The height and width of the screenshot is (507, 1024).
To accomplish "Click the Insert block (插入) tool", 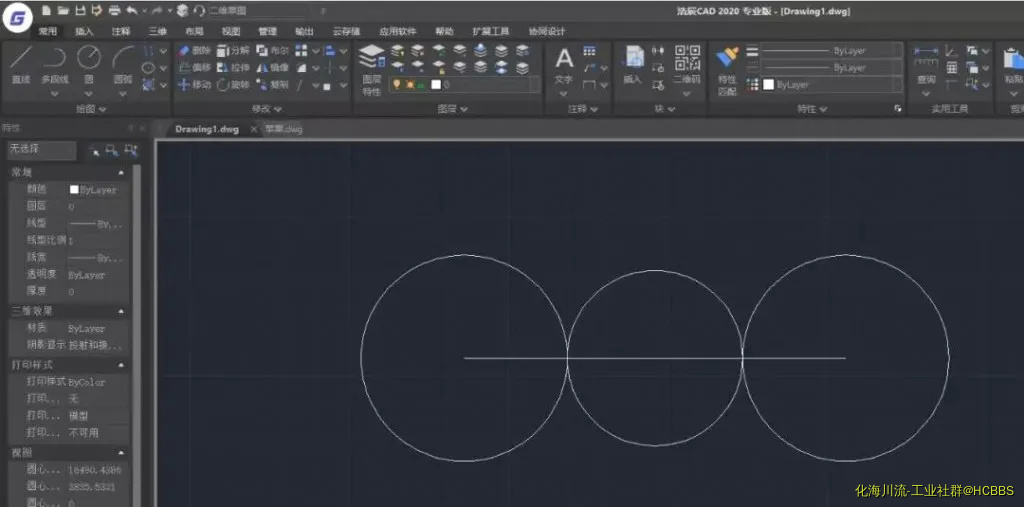I will click(x=632, y=65).
